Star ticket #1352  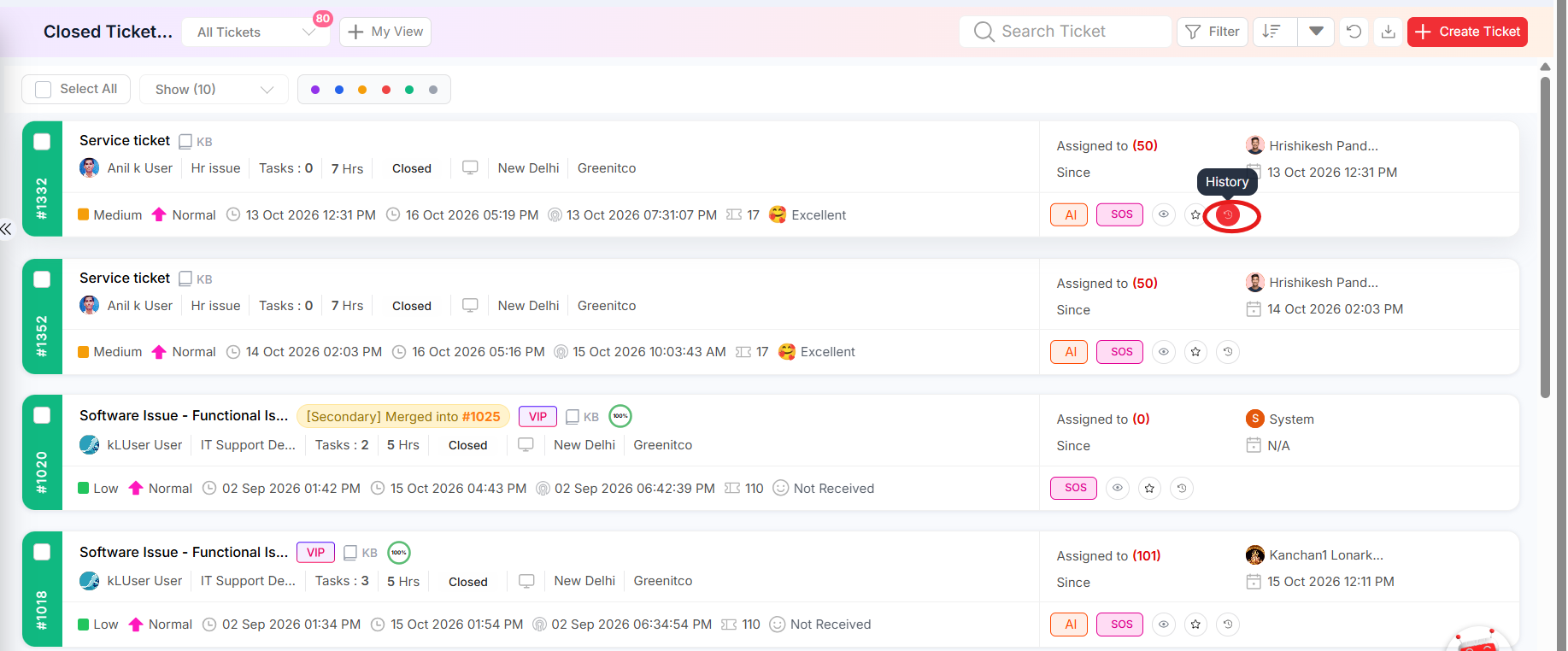(x=1195, y=352)
